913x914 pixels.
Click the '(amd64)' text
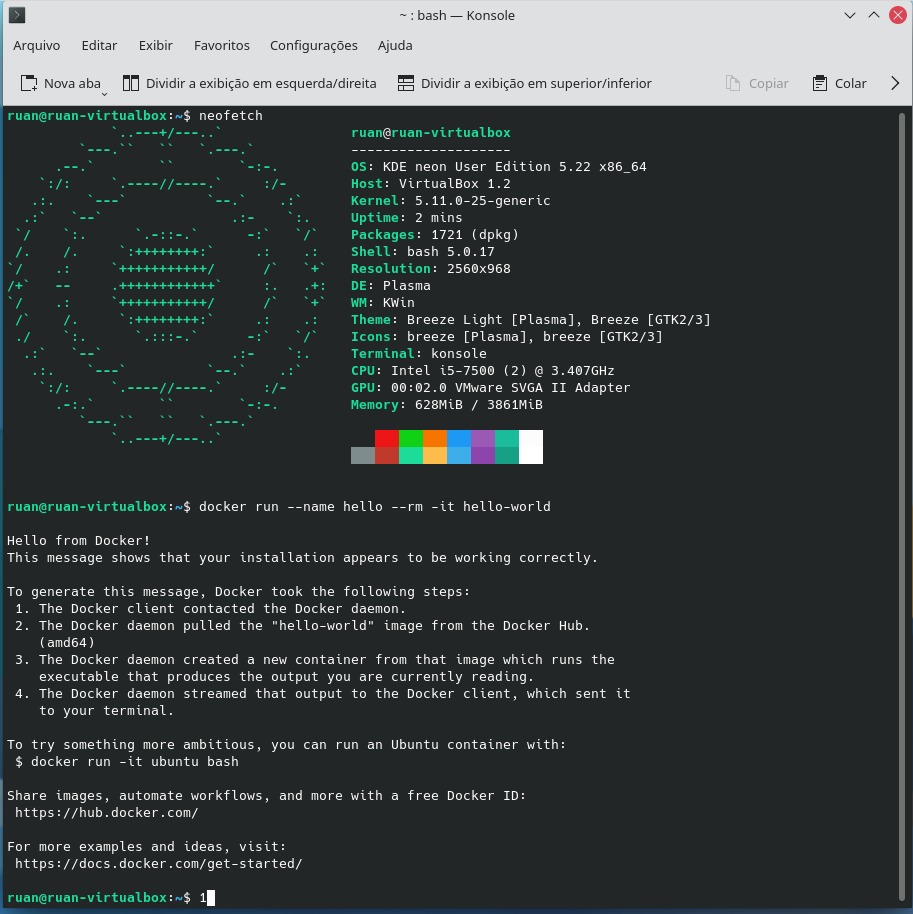67,642
